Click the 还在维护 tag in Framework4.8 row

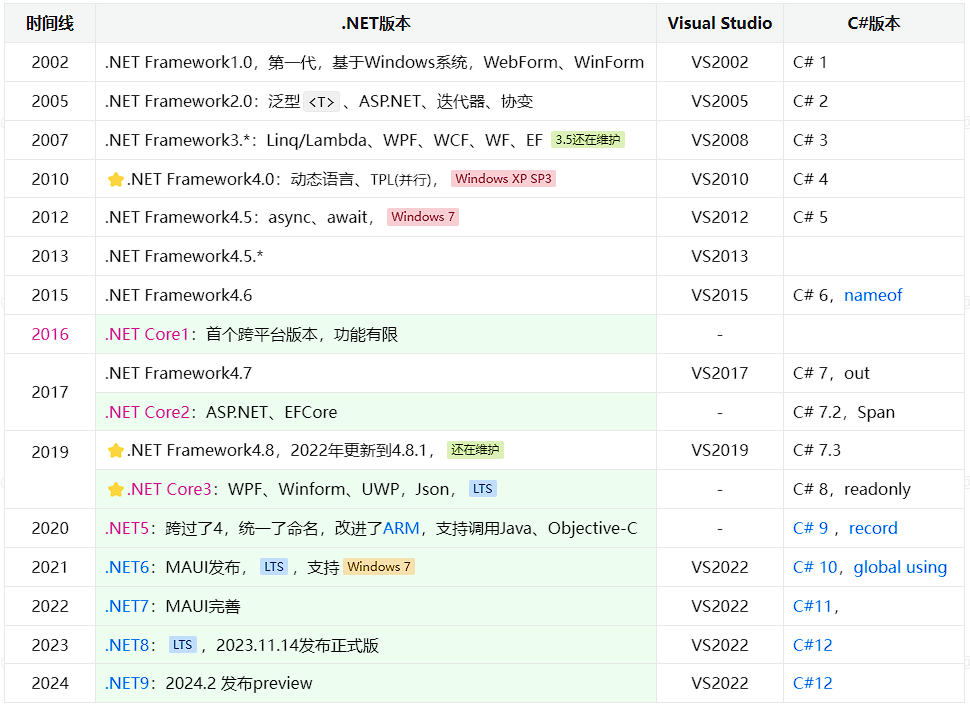(475, 450)
